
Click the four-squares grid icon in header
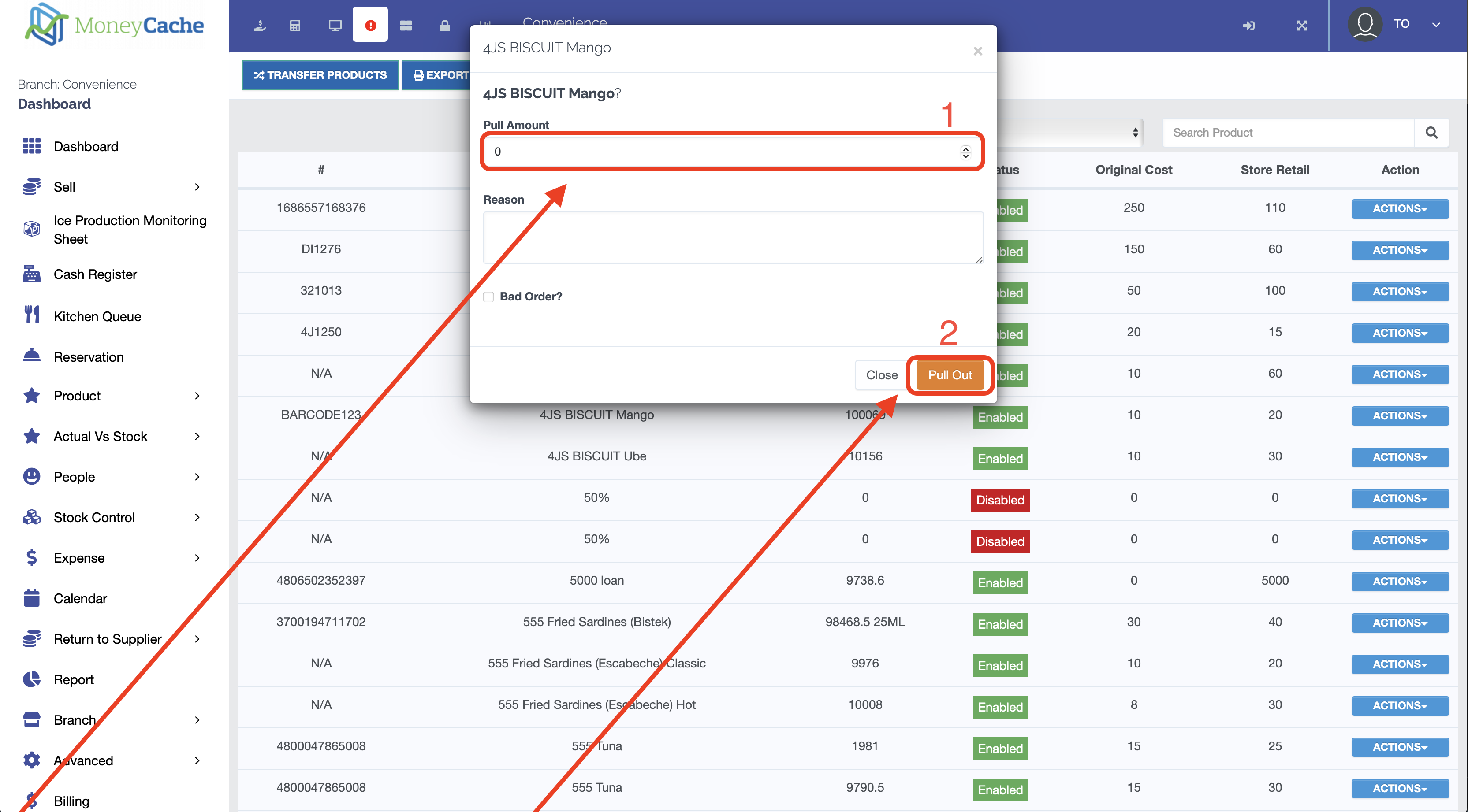pyautogui.click(x=406, y=26)
